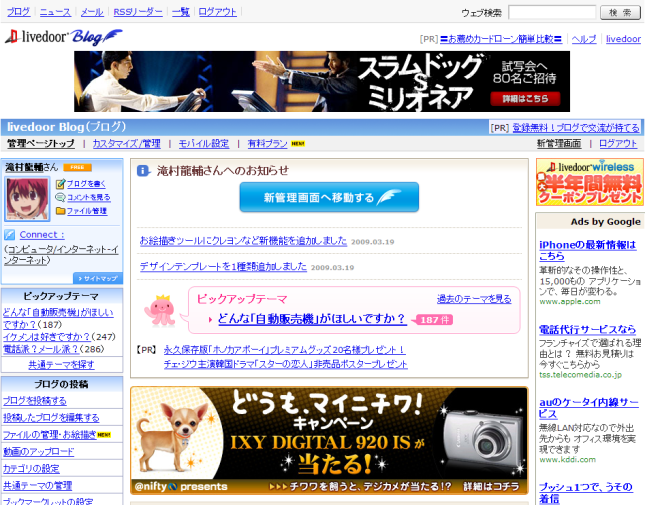Click the livedoor Blog logo

pos(64,37)
